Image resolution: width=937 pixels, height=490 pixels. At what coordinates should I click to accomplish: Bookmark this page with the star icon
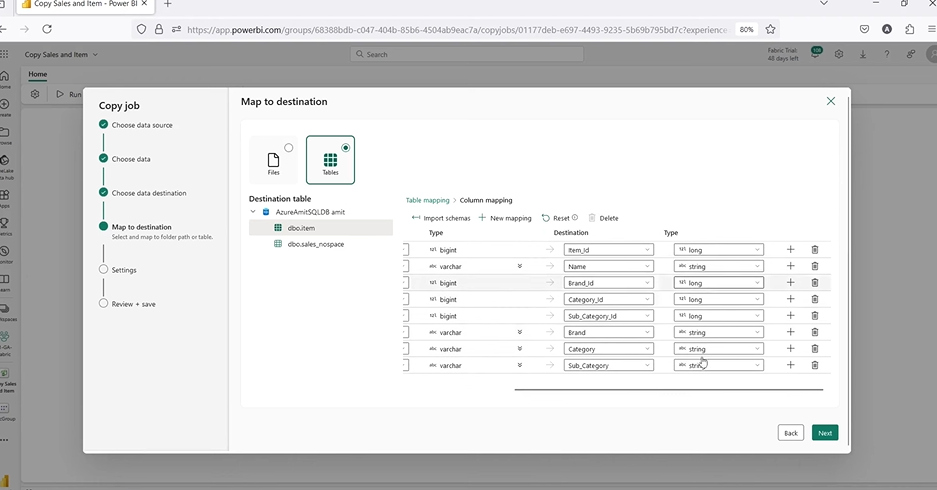770,29
